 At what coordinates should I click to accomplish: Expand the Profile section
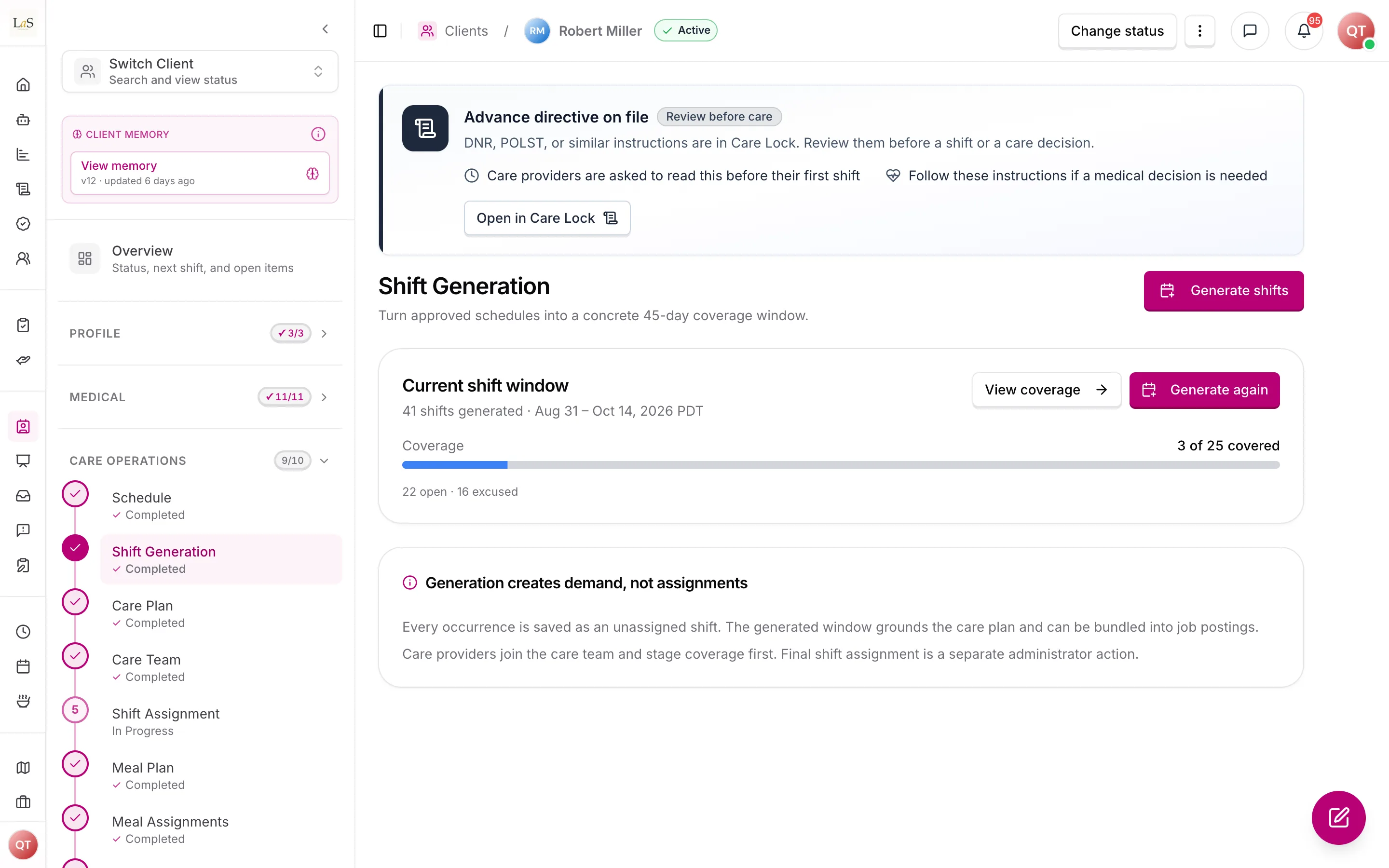pos(200,334)
